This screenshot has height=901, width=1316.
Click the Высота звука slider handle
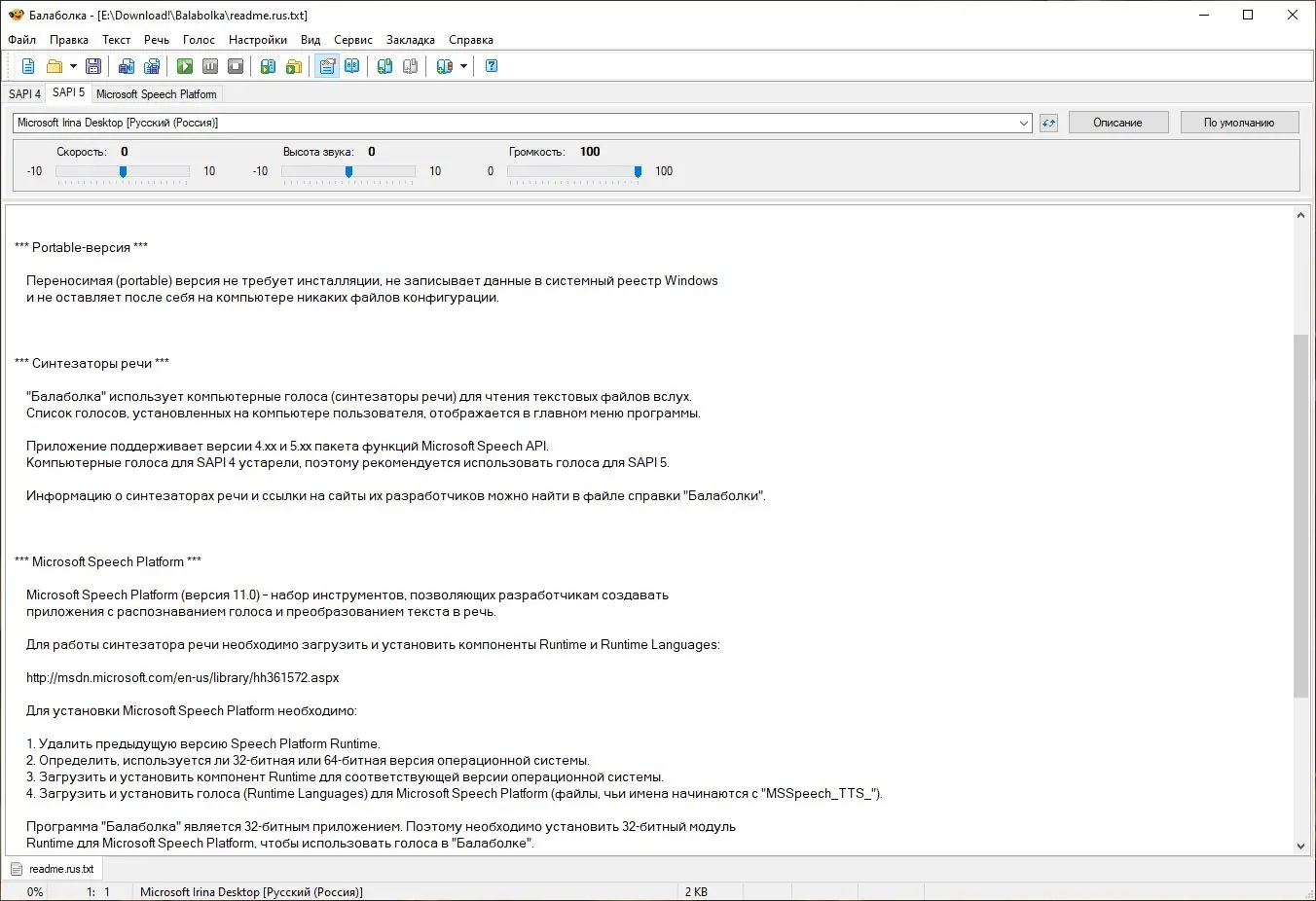[348, 171]
